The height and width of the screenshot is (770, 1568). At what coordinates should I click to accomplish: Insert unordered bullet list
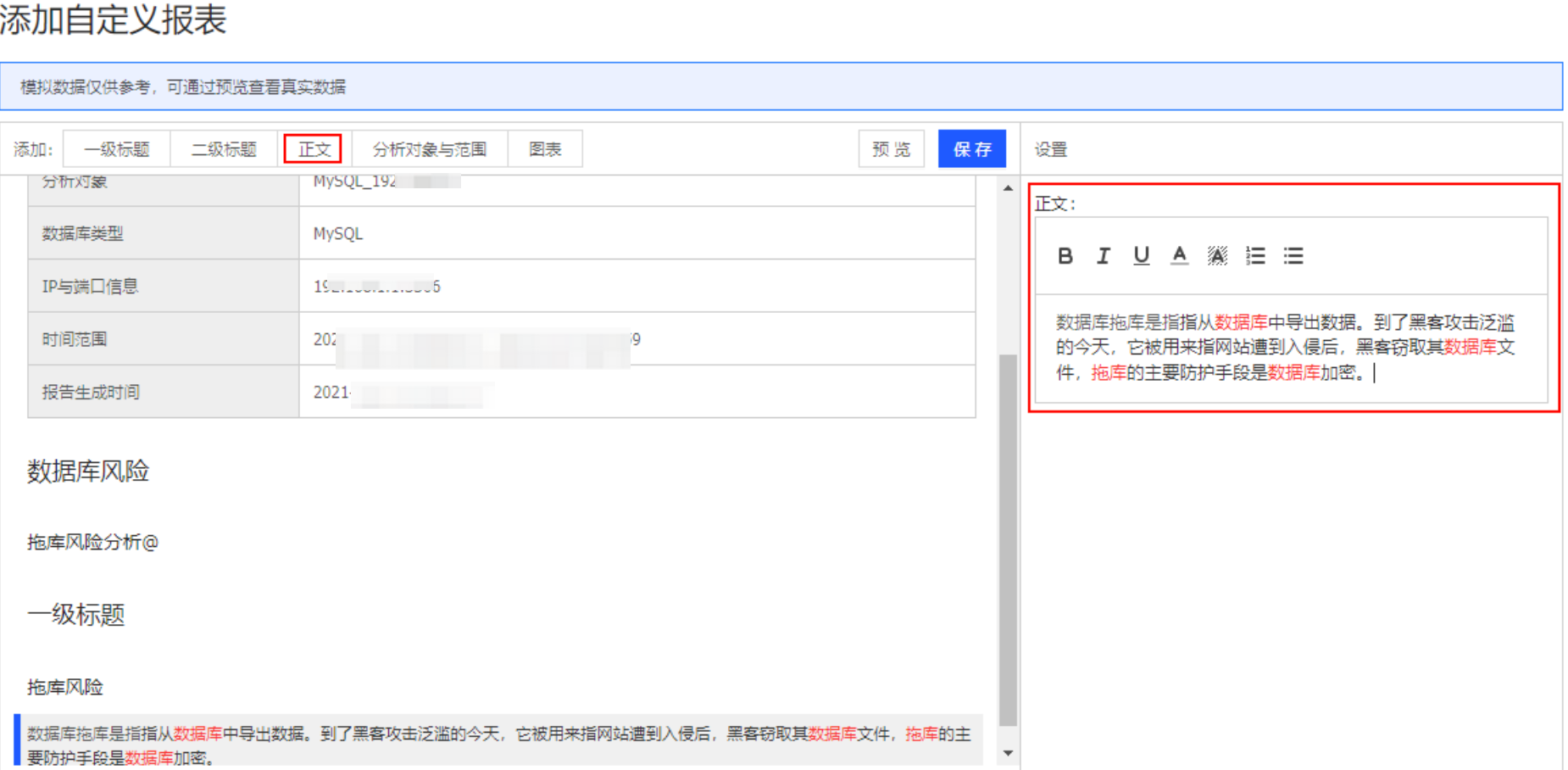pos(1293,255)
